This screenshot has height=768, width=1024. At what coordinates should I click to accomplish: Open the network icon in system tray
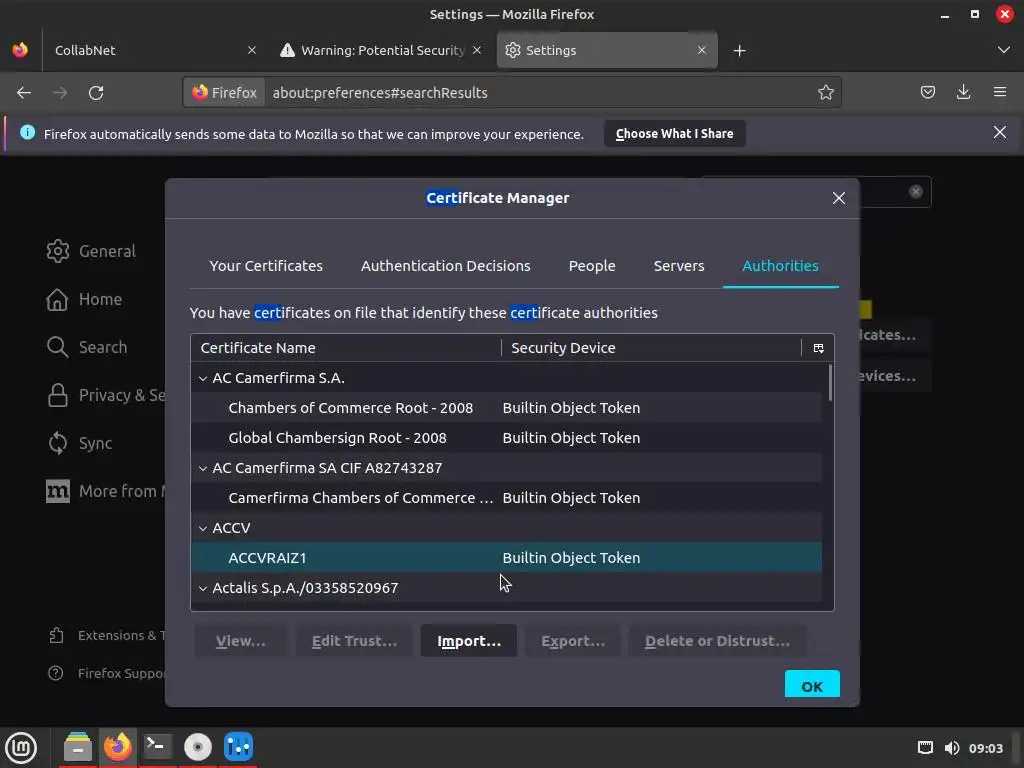pyautogui.click(x=925, y=748)
